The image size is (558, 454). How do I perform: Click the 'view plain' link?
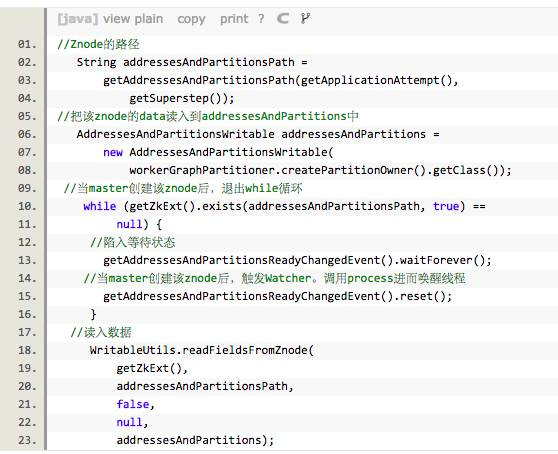tap(133, 19)
